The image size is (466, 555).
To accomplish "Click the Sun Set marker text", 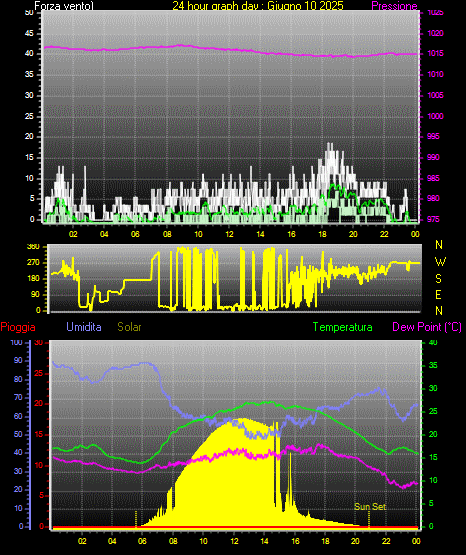I will click(370, 507).
